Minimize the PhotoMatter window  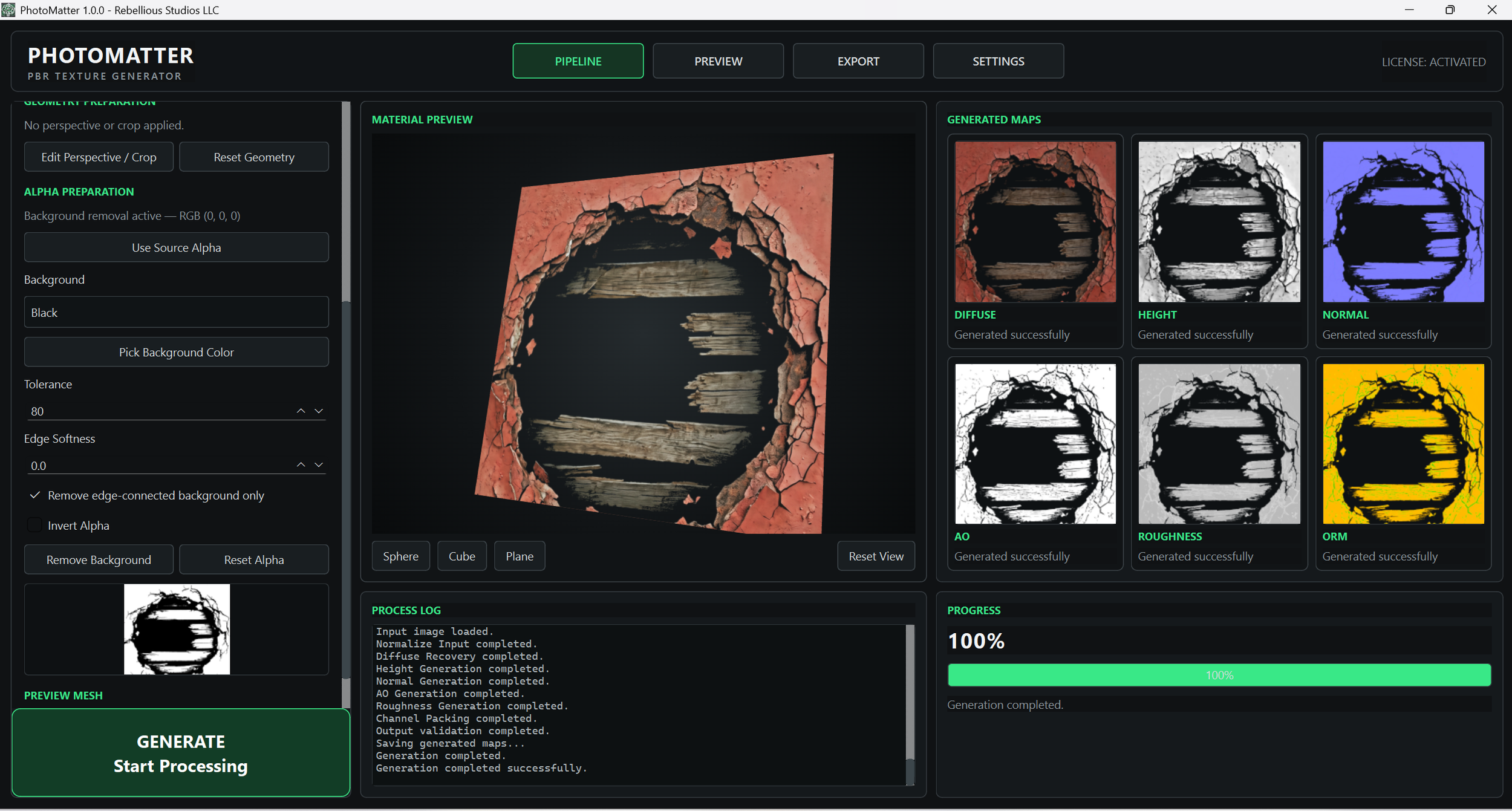[x=1409, y=10]
